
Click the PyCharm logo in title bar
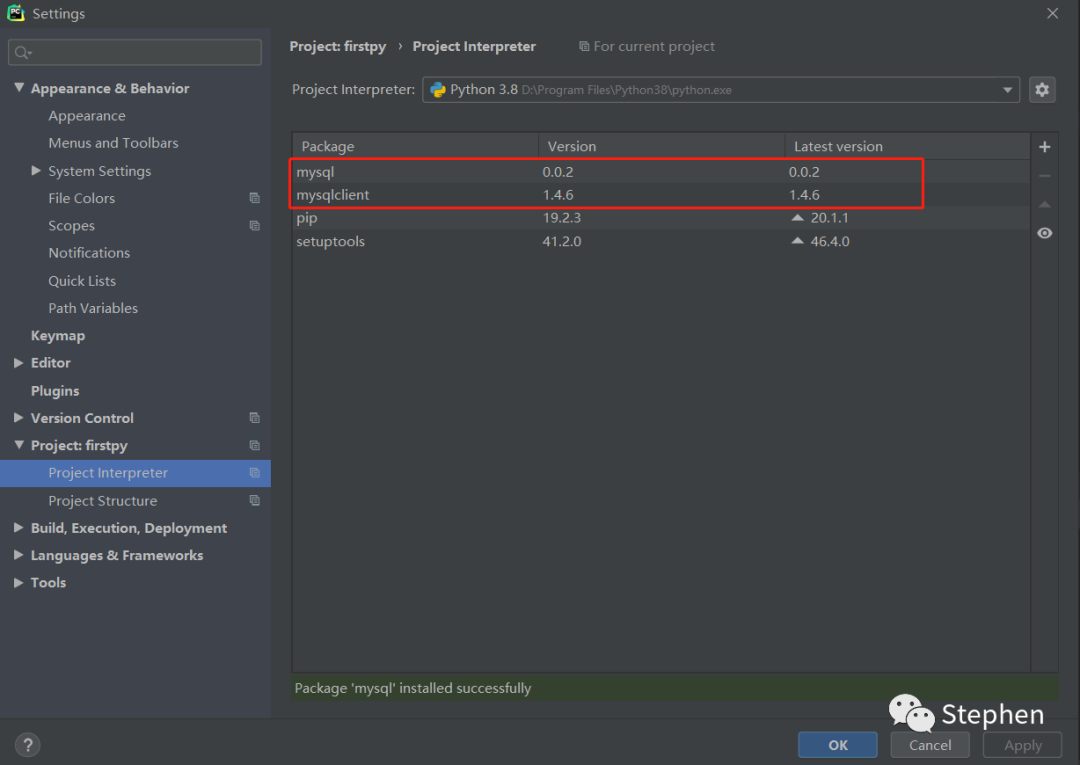15,13
